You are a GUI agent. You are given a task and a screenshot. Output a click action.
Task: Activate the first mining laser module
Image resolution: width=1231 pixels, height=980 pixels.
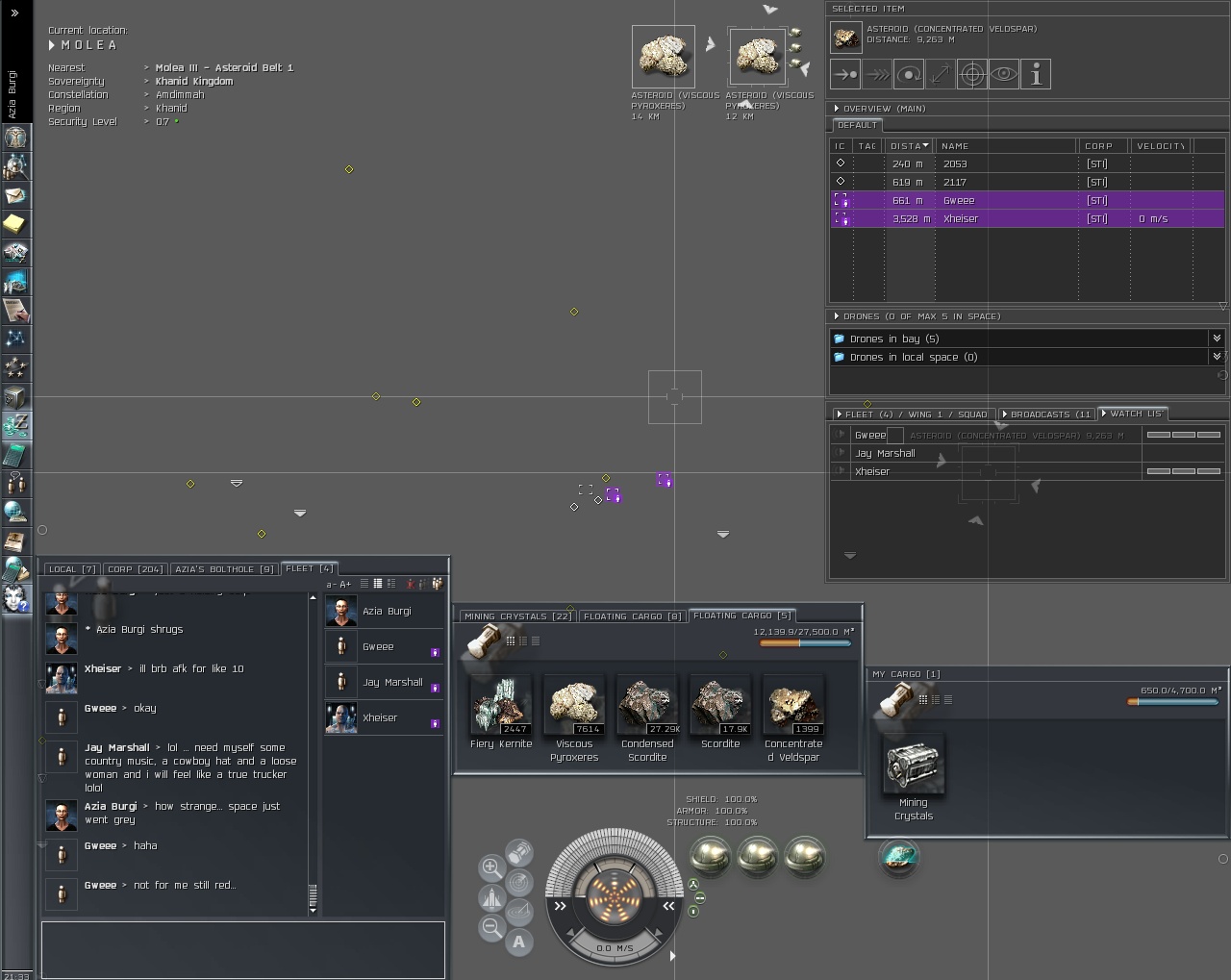711,856
